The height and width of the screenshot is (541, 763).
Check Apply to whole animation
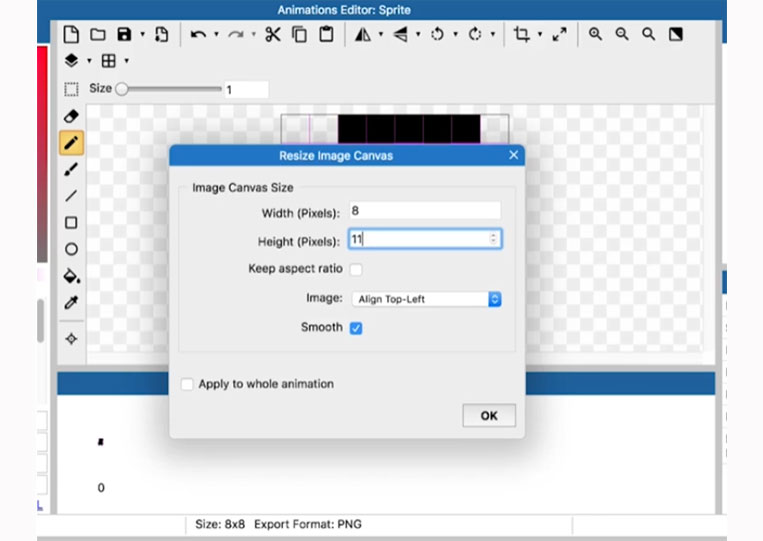click(187, 384)
